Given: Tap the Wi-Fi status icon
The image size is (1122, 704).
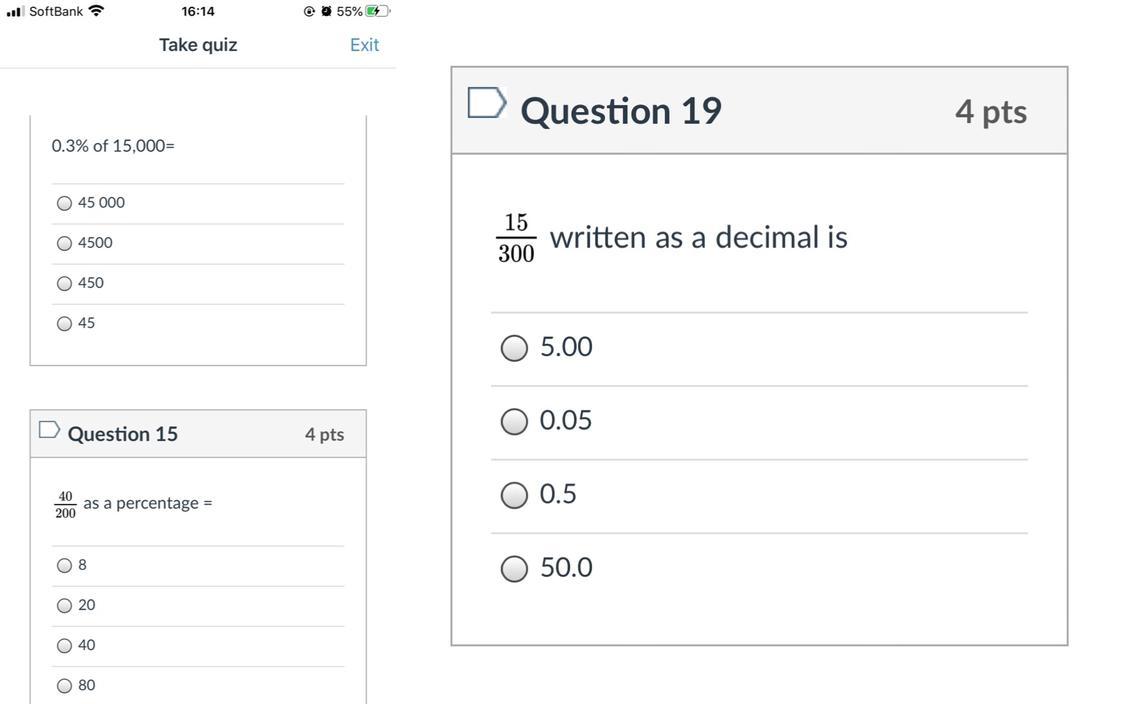Looking at the screenshot, I should coord(96,11).
